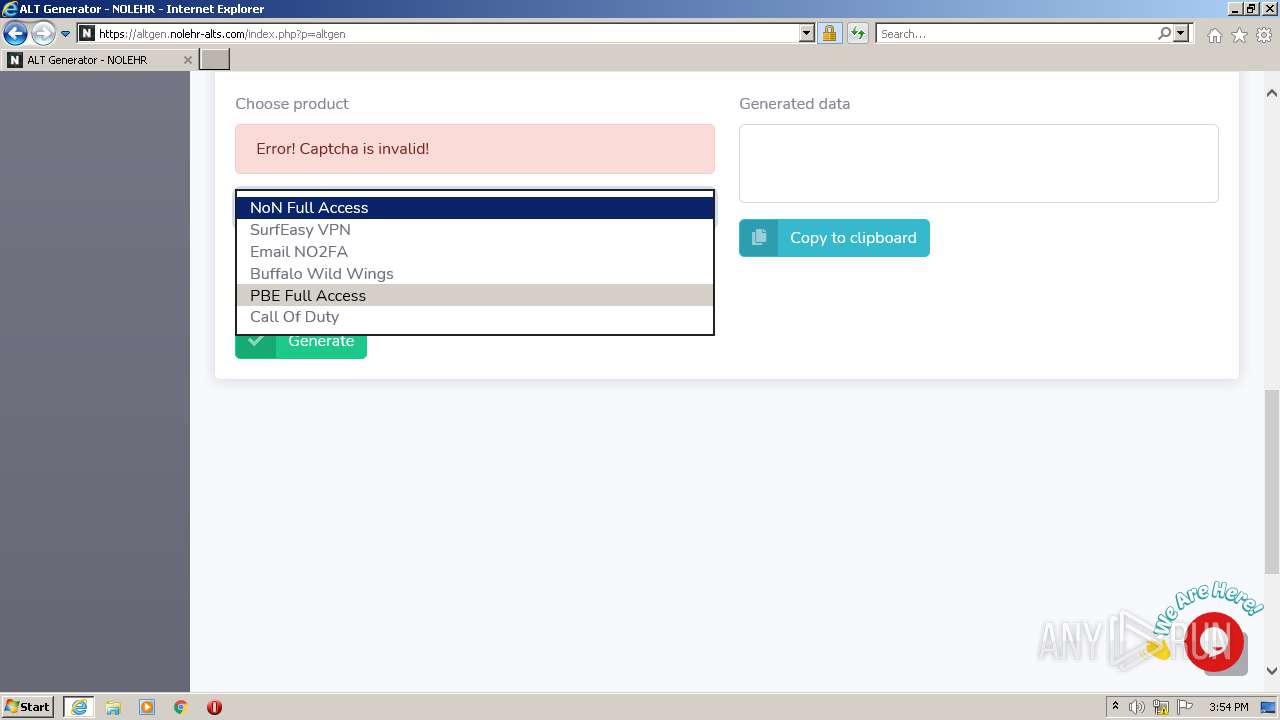This screenshot has width=1280, height=720.
Task: Click the volume speaker tray icon
Action: tap(1137, 707)
